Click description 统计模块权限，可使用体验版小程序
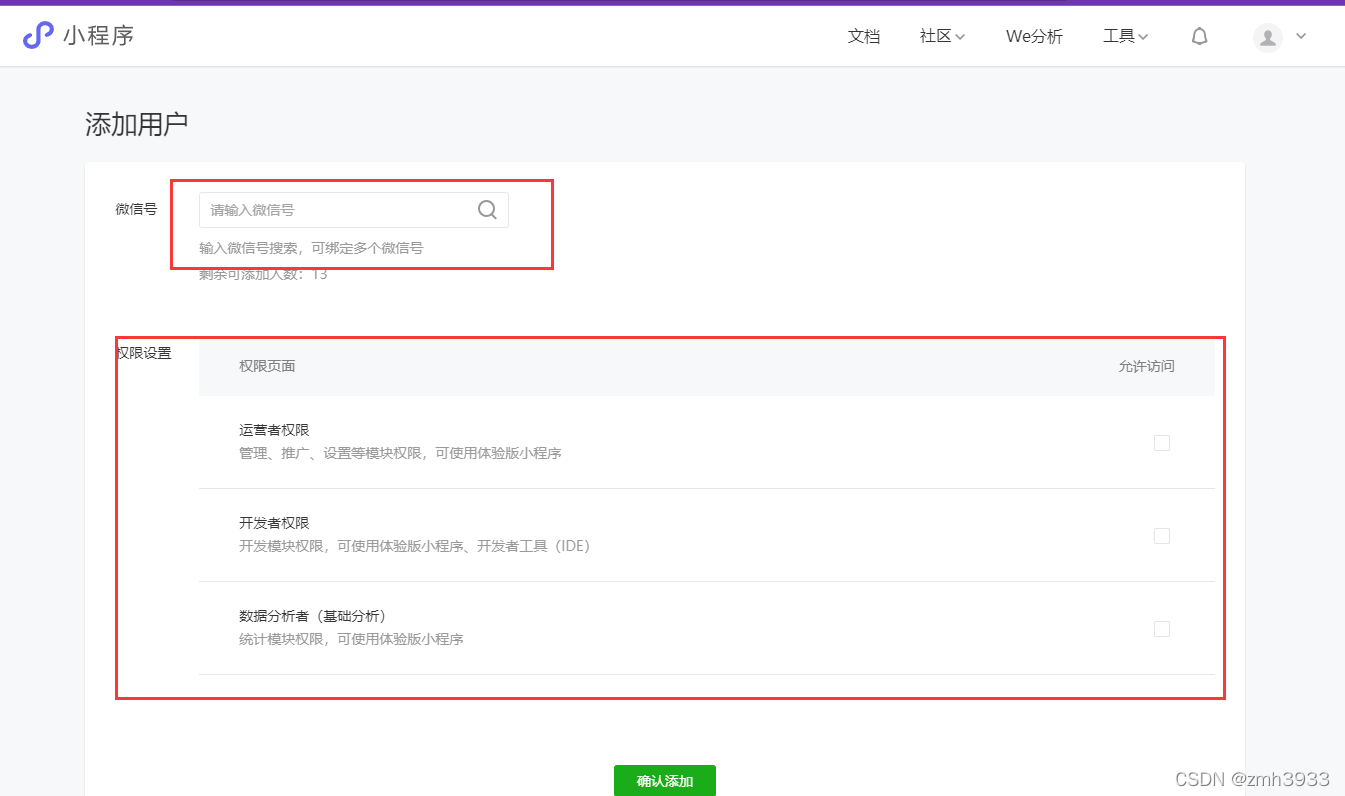1345x796 pixels. coord(351,639)
